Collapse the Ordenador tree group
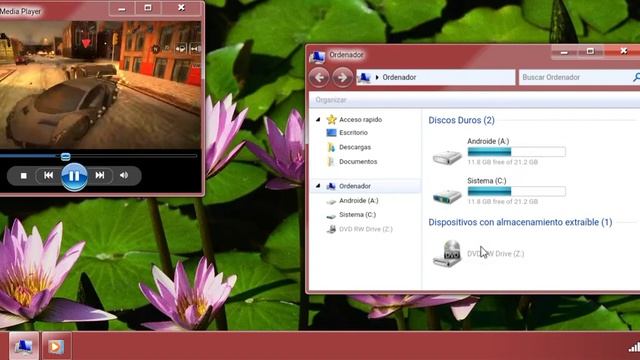The image size is (640, 360). click(318, 186)
